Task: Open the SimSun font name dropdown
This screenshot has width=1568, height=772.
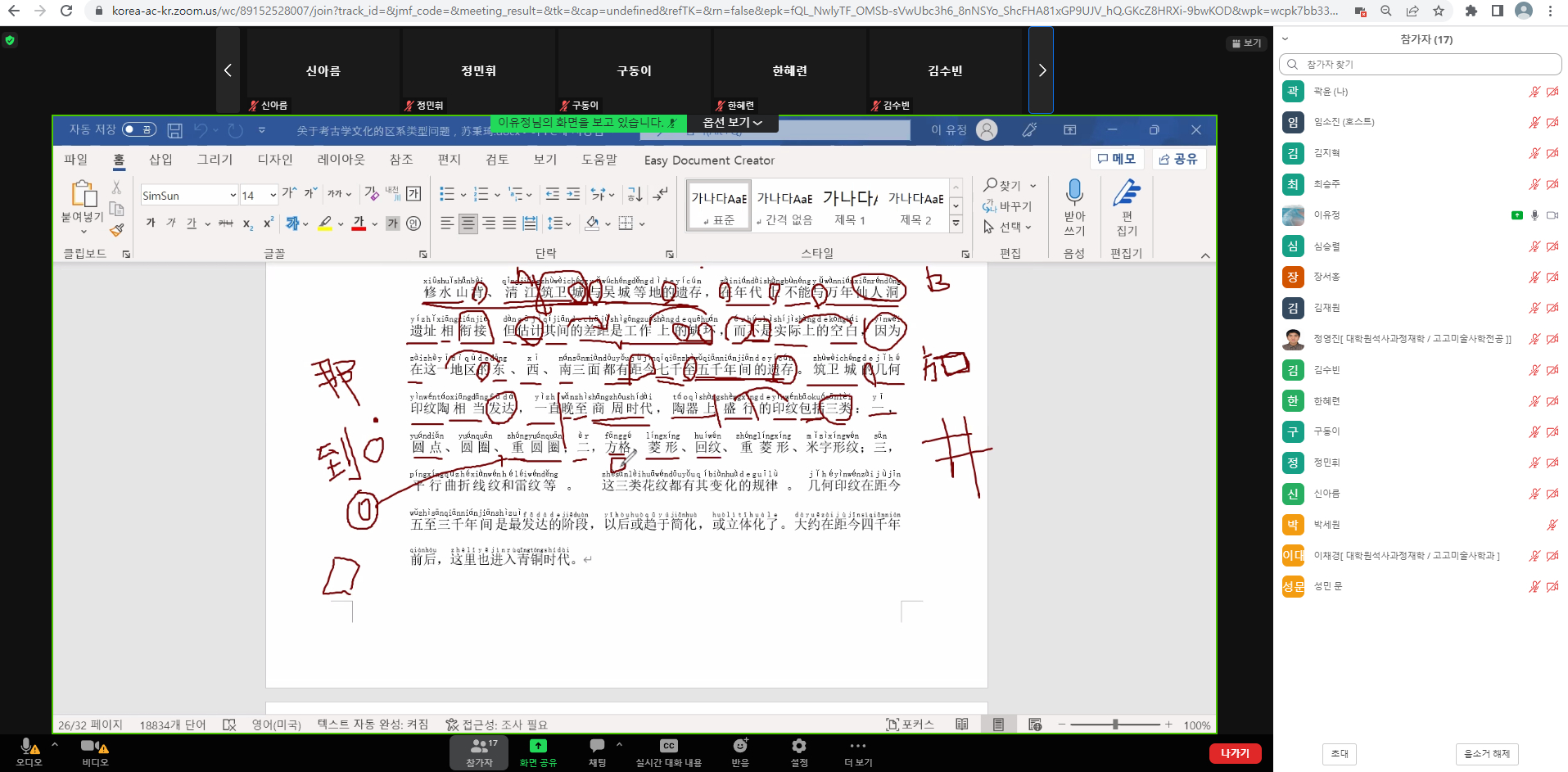Action: pyautogui.click(x=233, y=196)
